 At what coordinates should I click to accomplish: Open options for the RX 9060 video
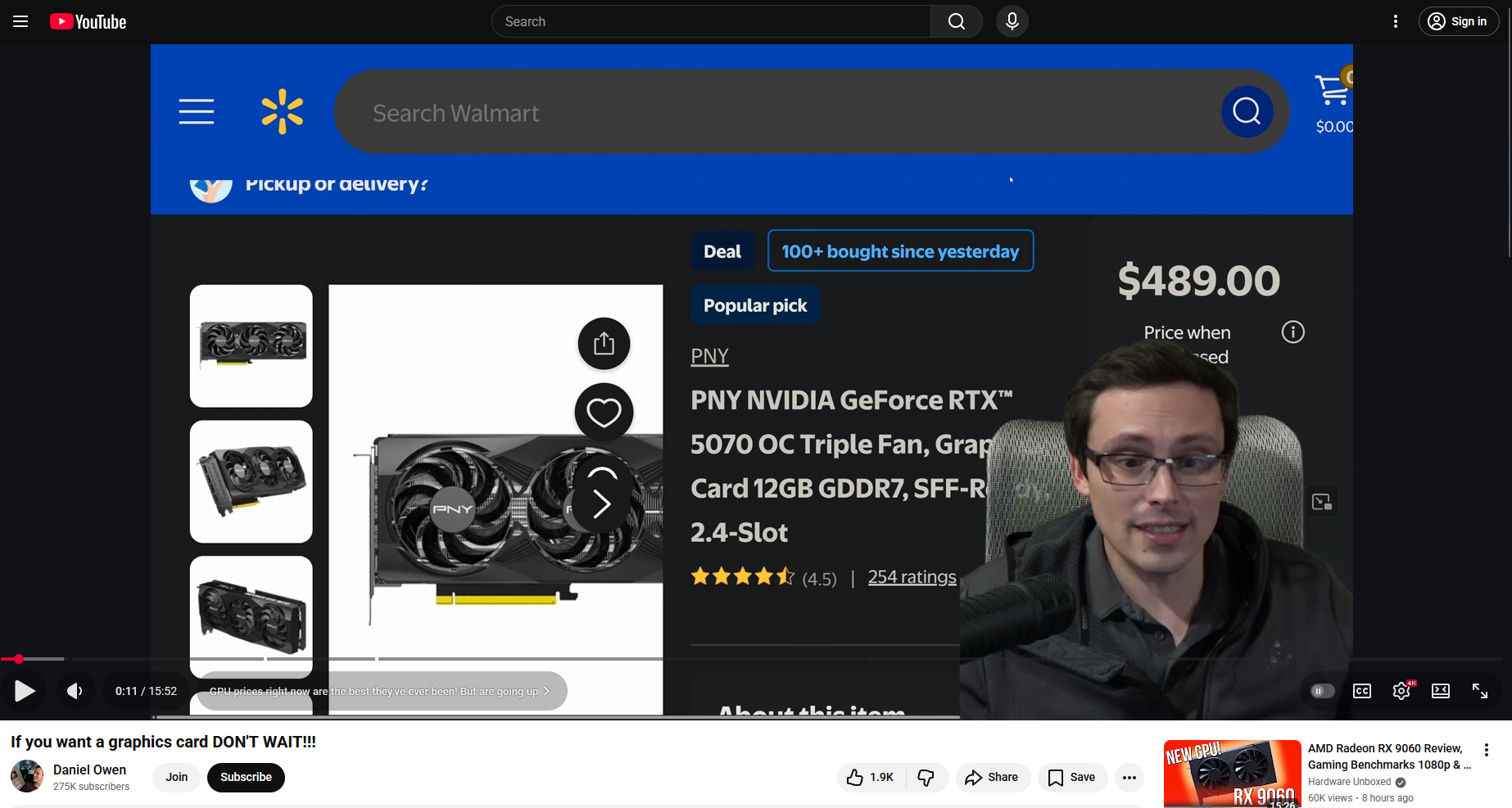coord(1487,750)
